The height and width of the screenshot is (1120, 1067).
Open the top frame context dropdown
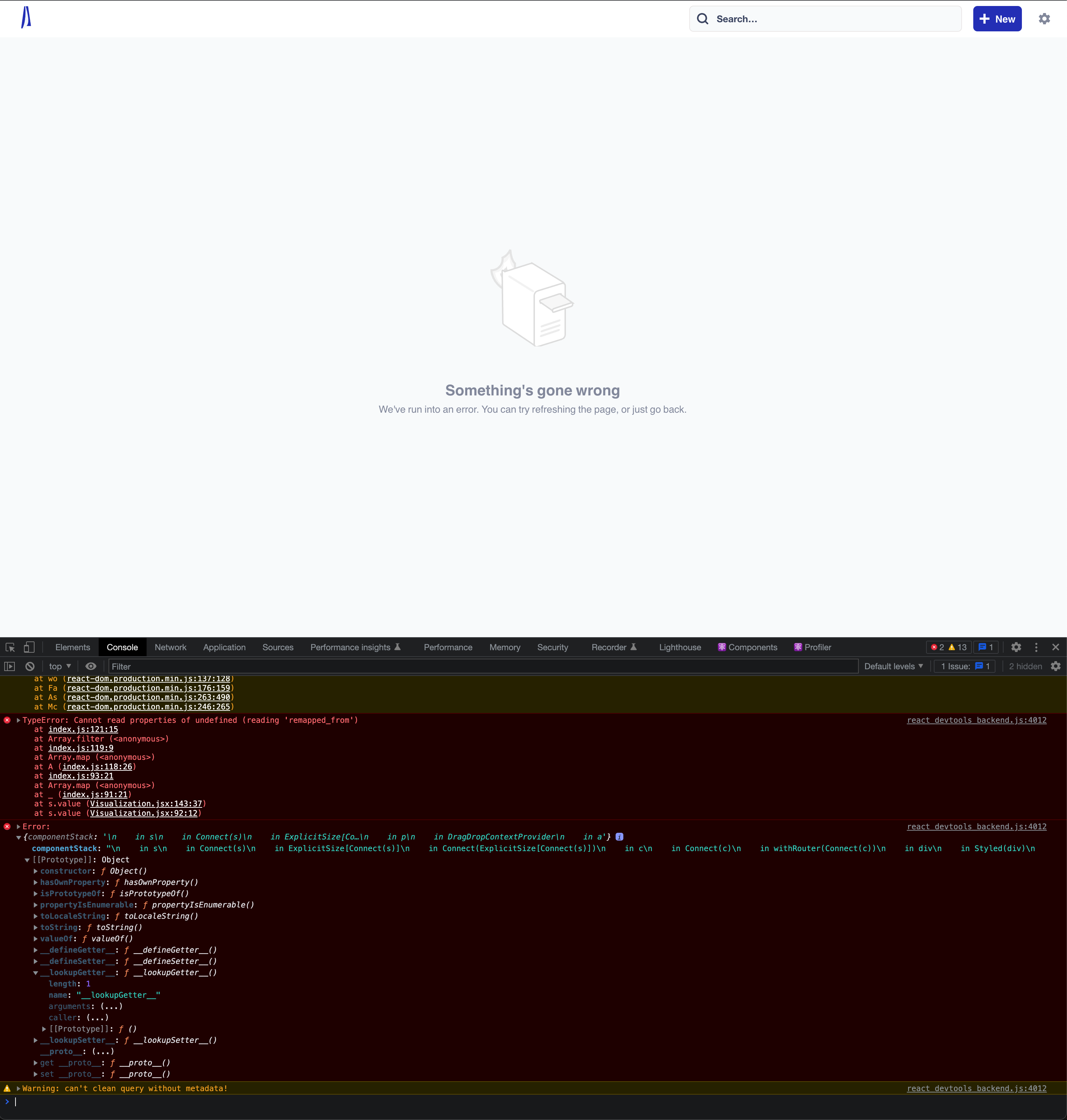click(59, 666)
